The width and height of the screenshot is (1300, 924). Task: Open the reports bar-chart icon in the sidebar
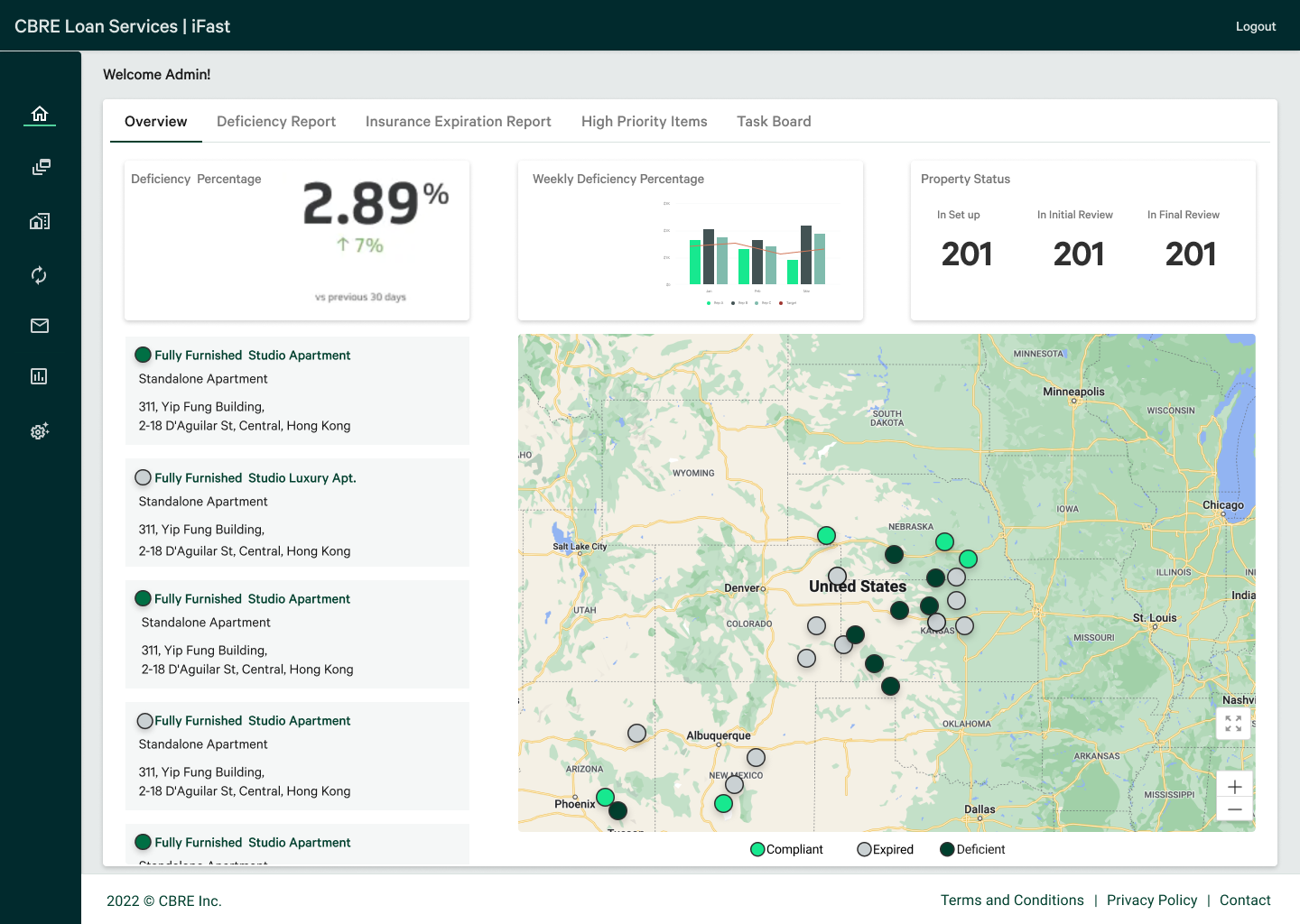(x=39, y=376)
